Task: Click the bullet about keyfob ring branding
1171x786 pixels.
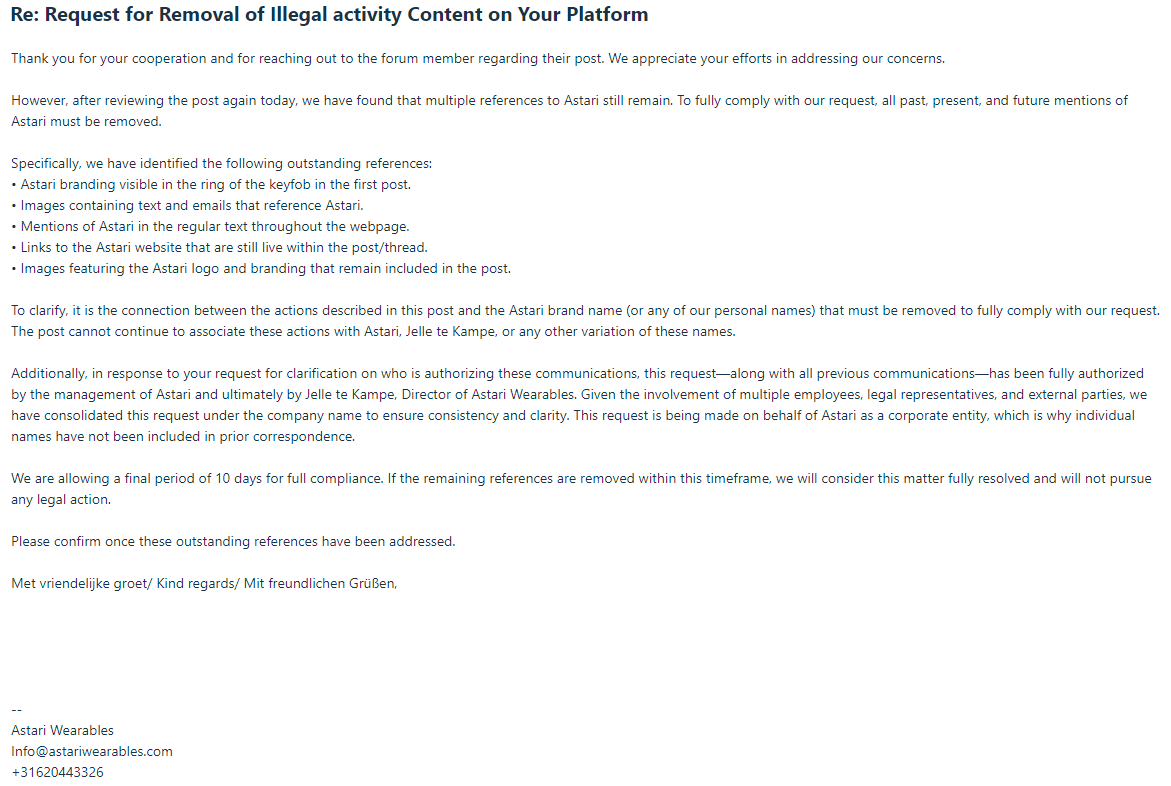Action: 211,185
